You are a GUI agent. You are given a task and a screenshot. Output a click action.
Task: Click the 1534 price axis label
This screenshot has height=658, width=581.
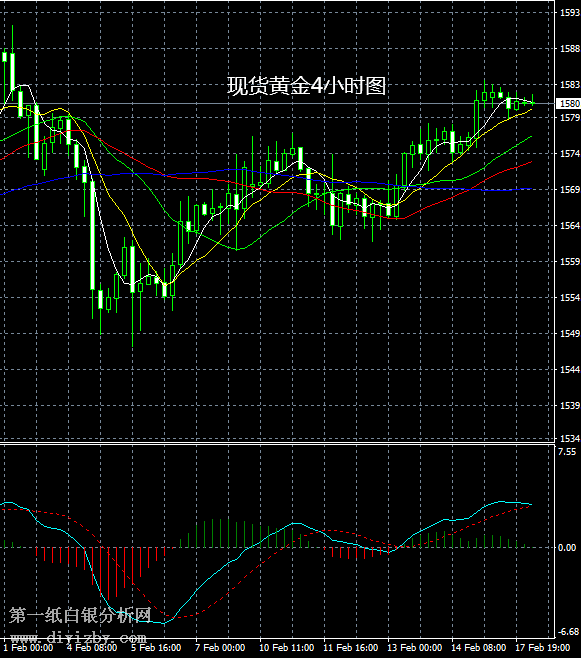coord(570,439)
